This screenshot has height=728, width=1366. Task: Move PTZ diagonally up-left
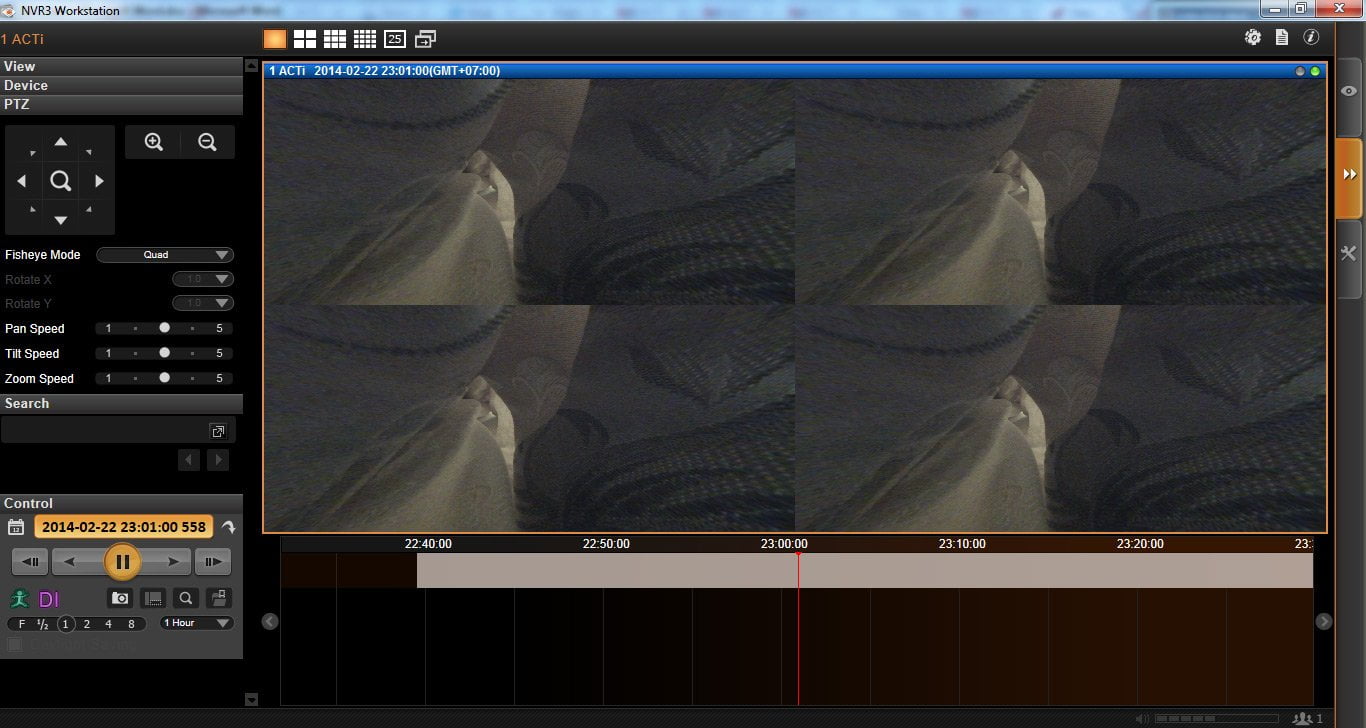pyautogui.click(x=33, y=153)
